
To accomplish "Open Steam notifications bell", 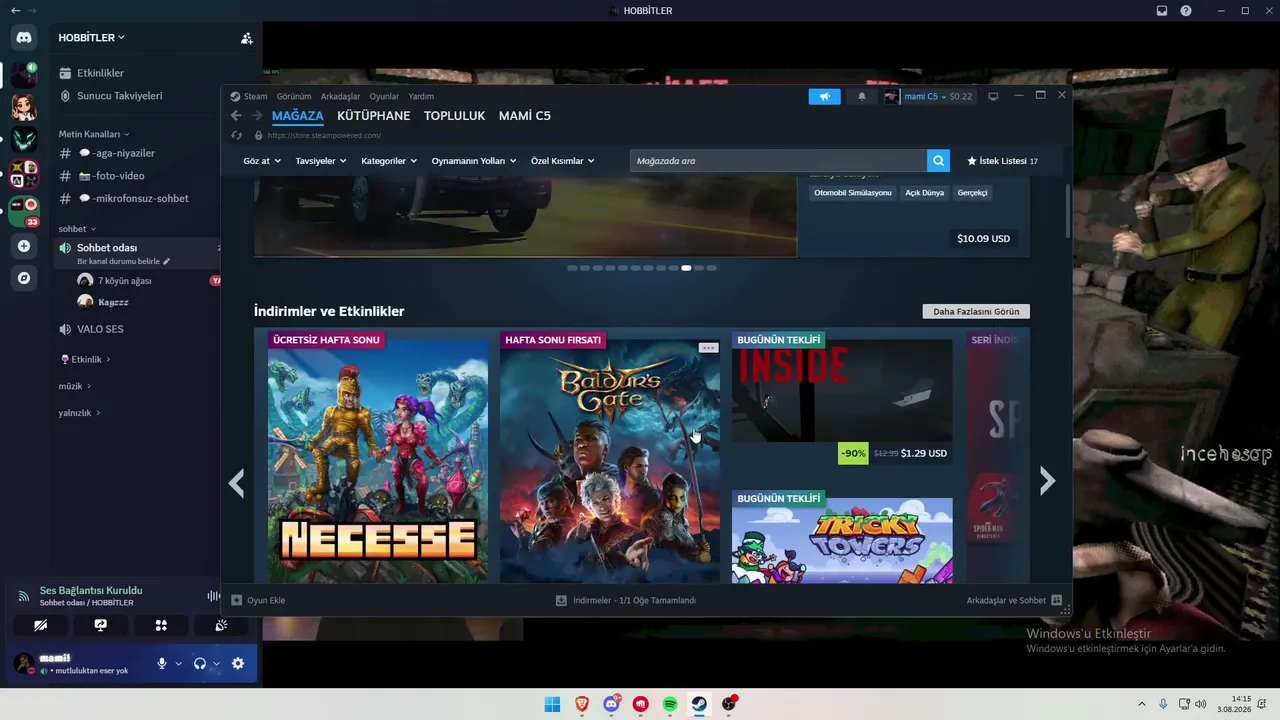I will pos(862,96).
